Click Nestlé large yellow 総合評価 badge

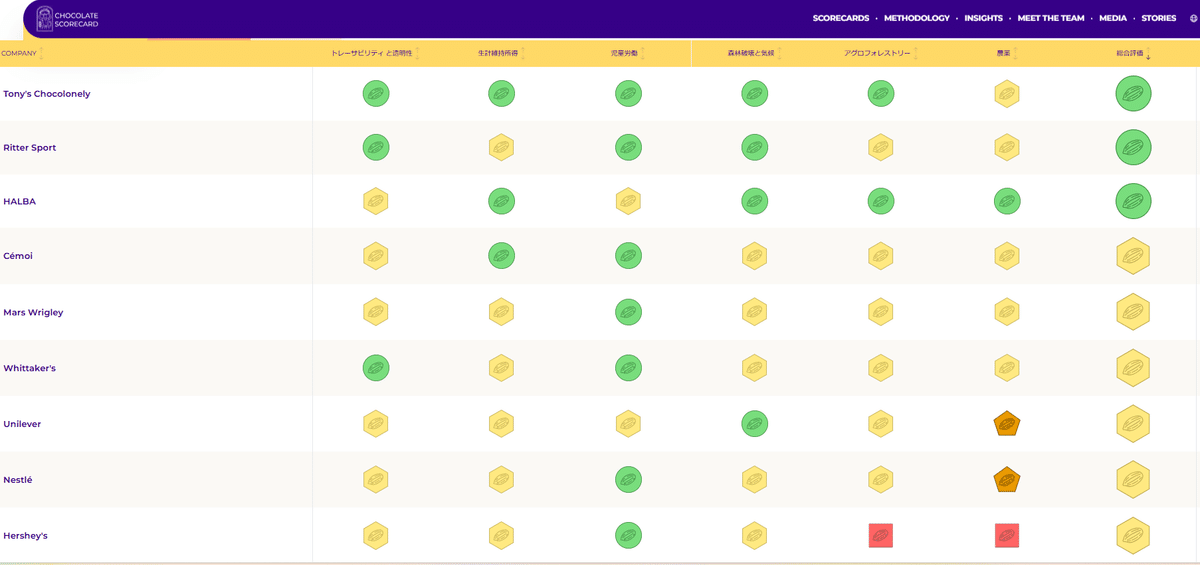[1133, 480]
